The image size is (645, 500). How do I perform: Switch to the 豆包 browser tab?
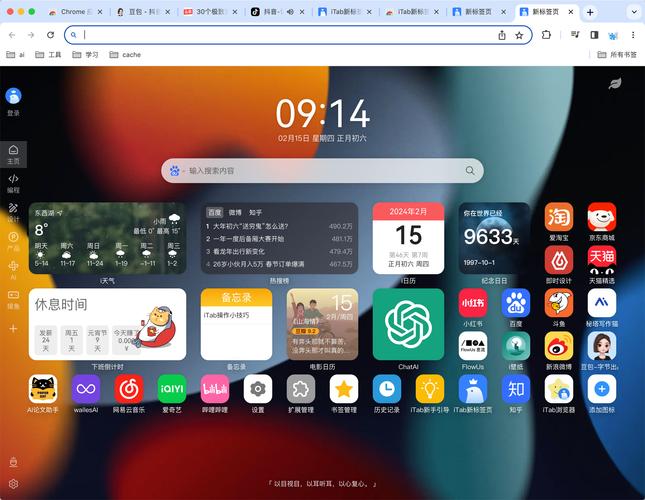[x=143, y=12]
